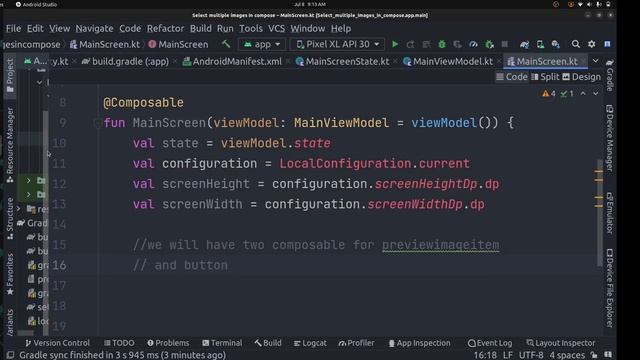Viewport: 640px width, 360px height.
Task: Switch to build.gradle (:app) tab
Action: point(125,61)
